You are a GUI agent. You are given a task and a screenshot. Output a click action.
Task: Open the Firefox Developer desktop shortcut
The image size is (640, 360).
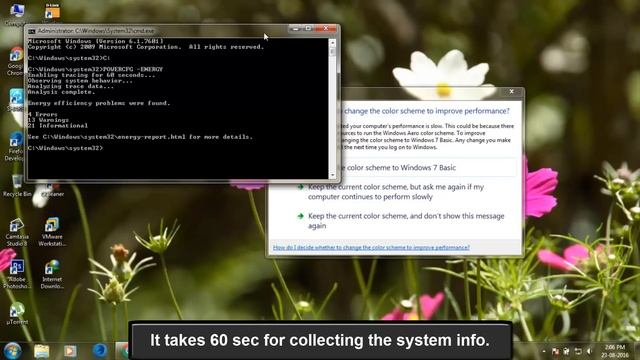point(16,146)
